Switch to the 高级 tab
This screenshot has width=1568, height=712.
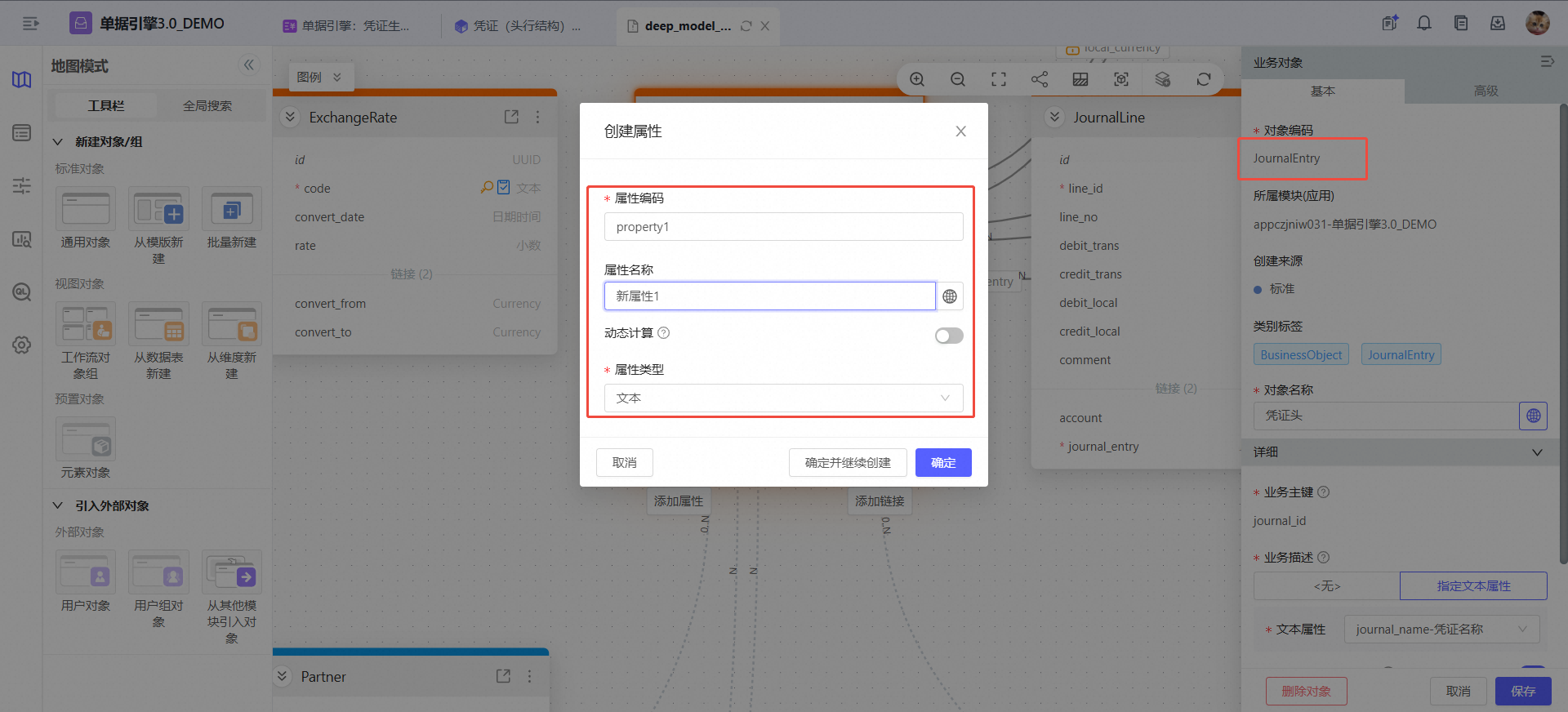point(1486,91)
